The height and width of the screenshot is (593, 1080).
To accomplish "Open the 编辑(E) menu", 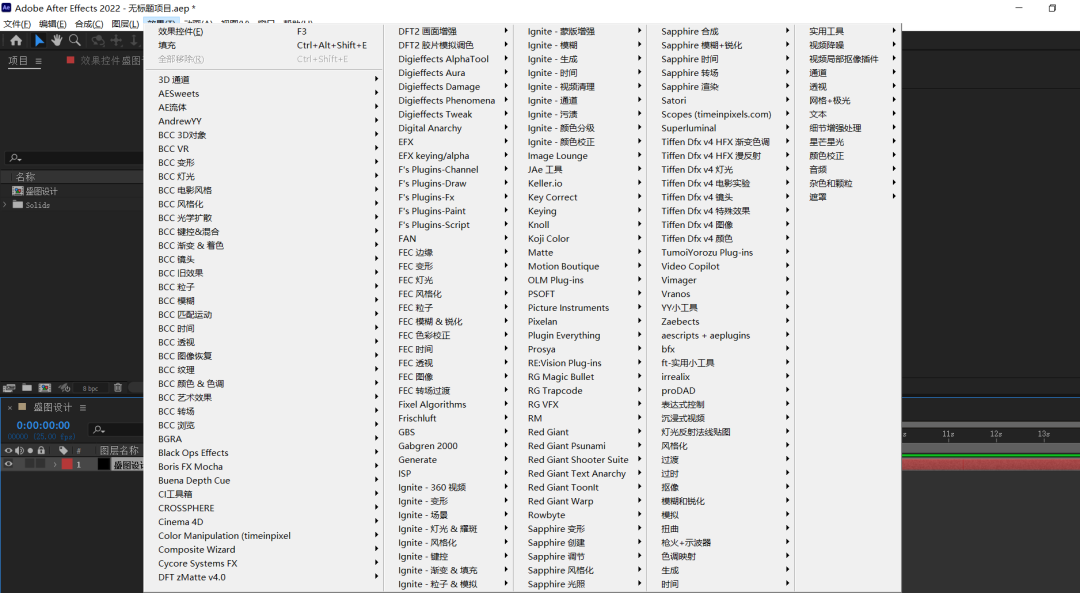I will 52,24.
